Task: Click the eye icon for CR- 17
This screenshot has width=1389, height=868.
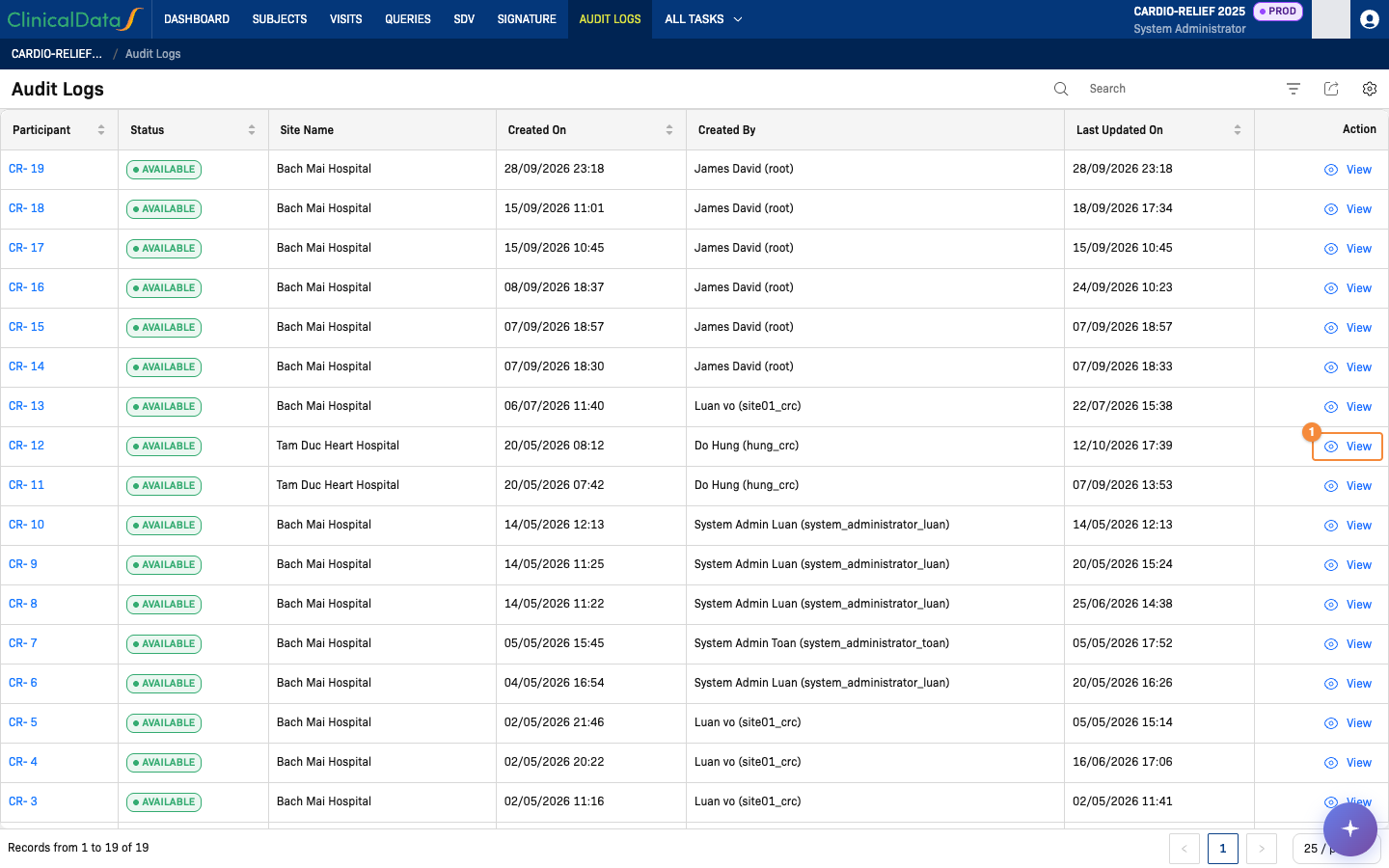Action: 1331,249
